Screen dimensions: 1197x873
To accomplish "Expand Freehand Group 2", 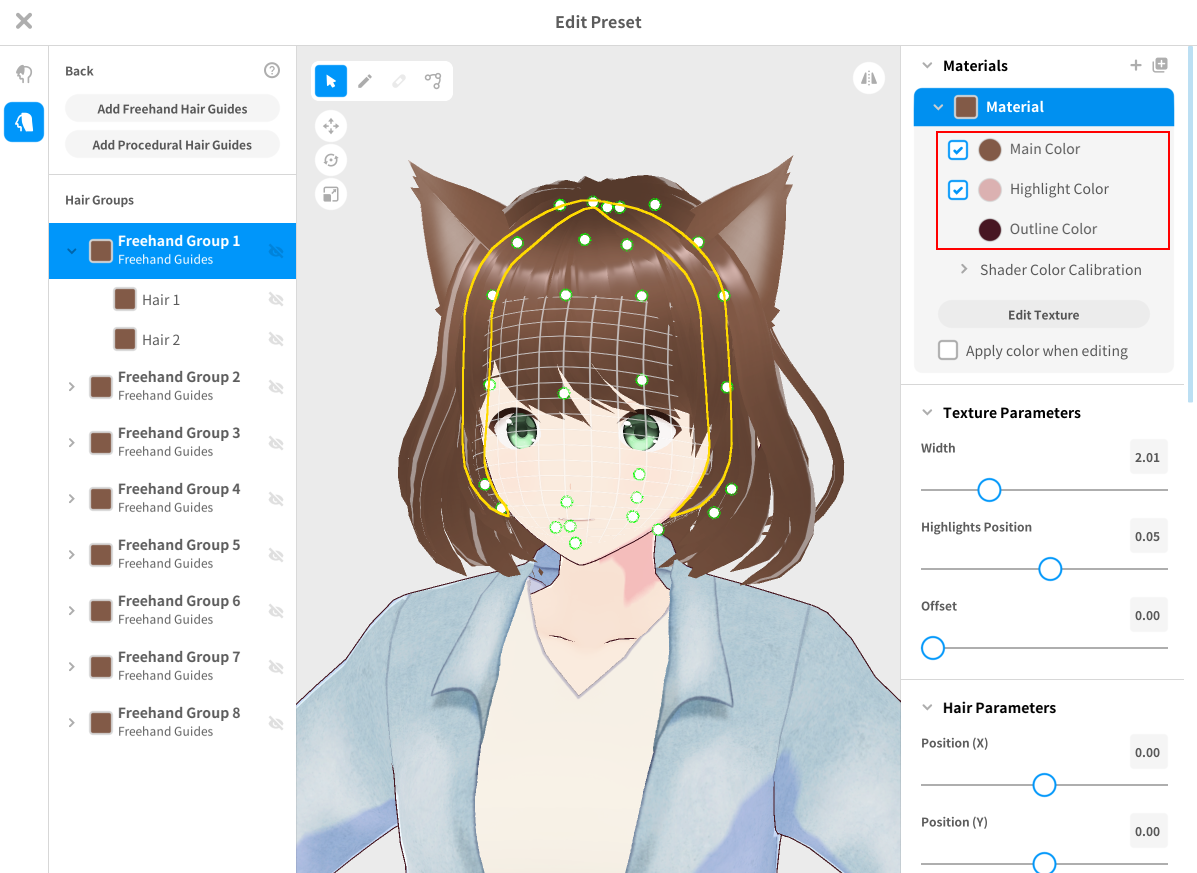I will pos(71,386).
